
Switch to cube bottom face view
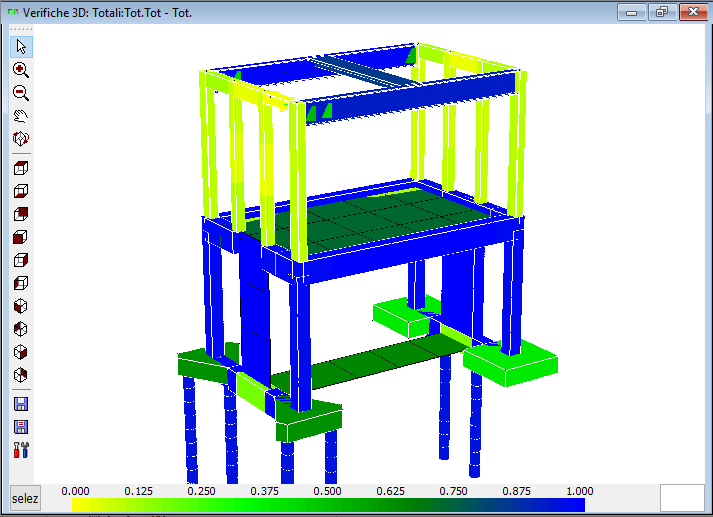(x=21, y=191)
